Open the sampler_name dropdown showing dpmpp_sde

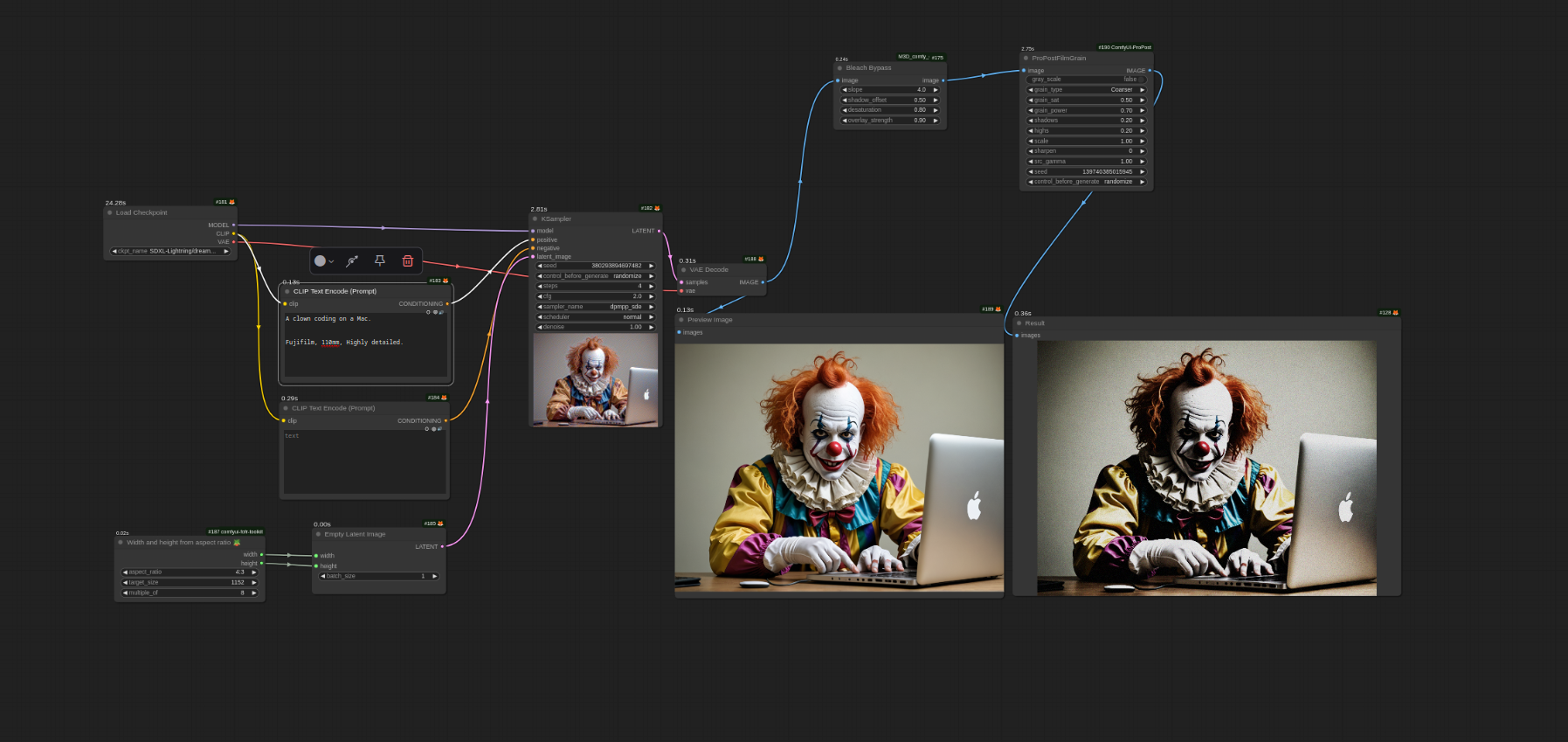[x=596, y=307]
